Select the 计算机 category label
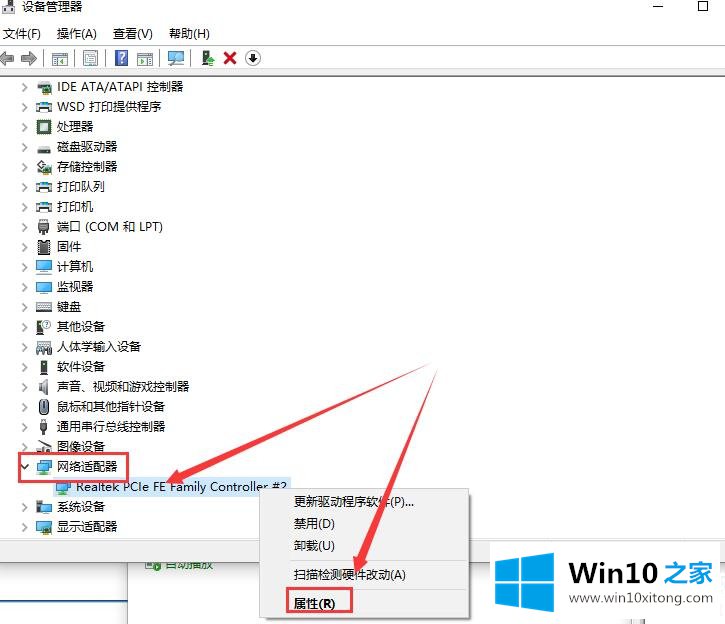This screenshot has height=624, width=725. (x=75, y=267)
